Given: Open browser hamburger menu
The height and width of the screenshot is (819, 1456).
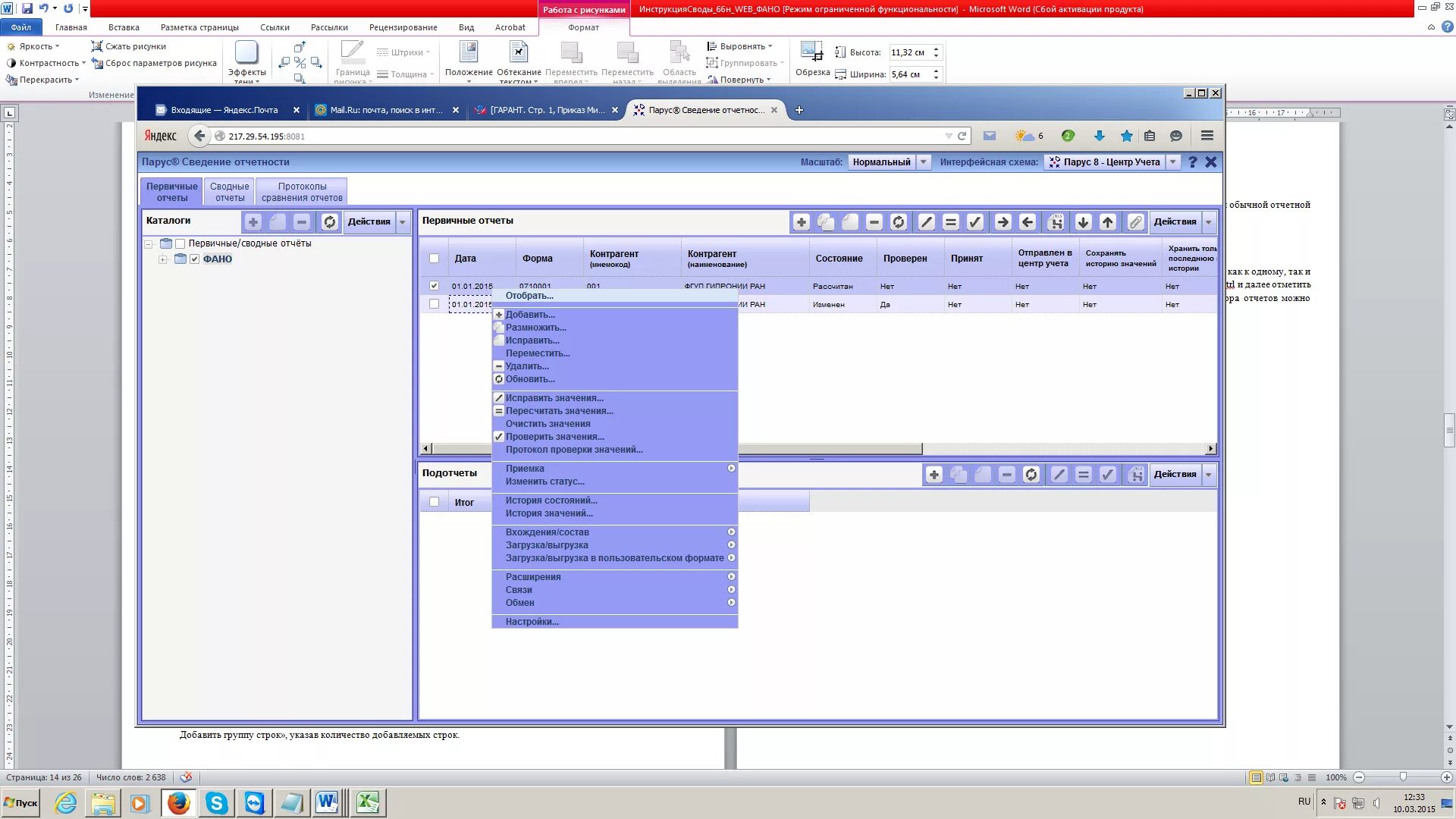Looking at the screenshot, I should [1207, 136].
